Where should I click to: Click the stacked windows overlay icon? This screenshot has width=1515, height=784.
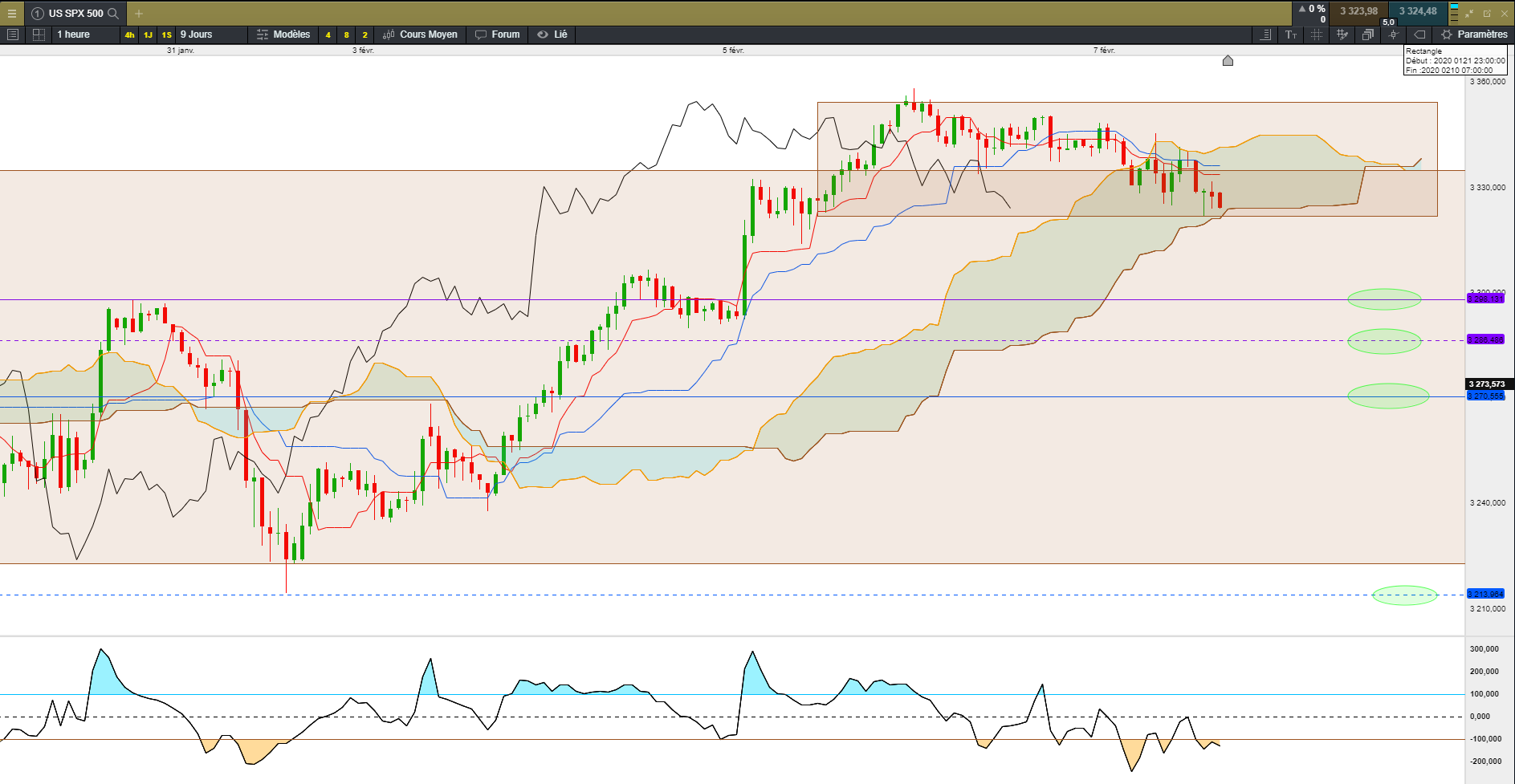[1368, 35]
